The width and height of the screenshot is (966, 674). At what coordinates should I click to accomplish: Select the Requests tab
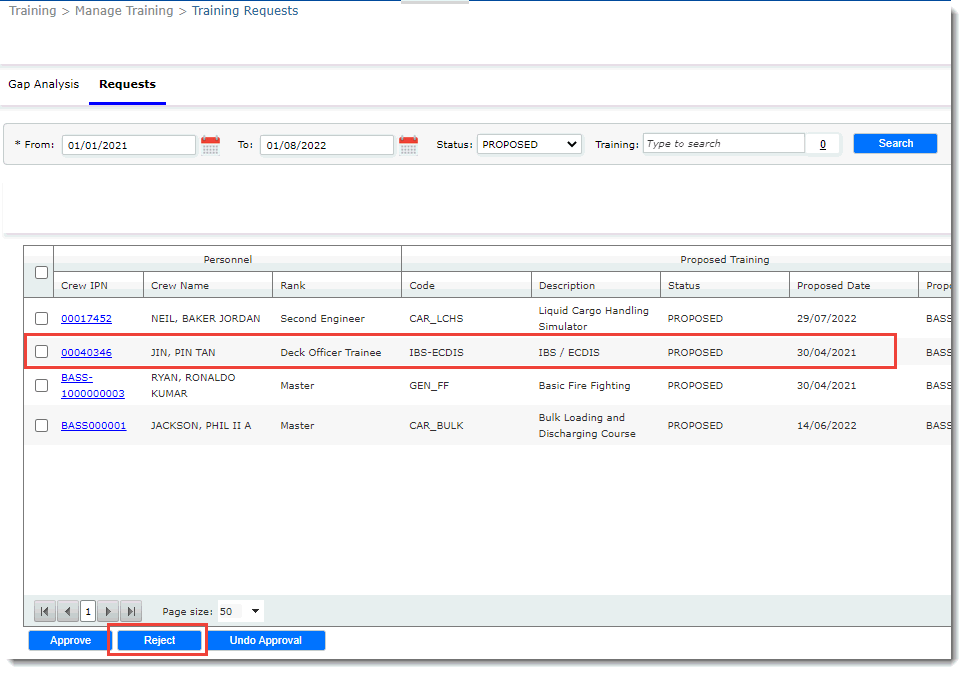[x=127, y=84]
